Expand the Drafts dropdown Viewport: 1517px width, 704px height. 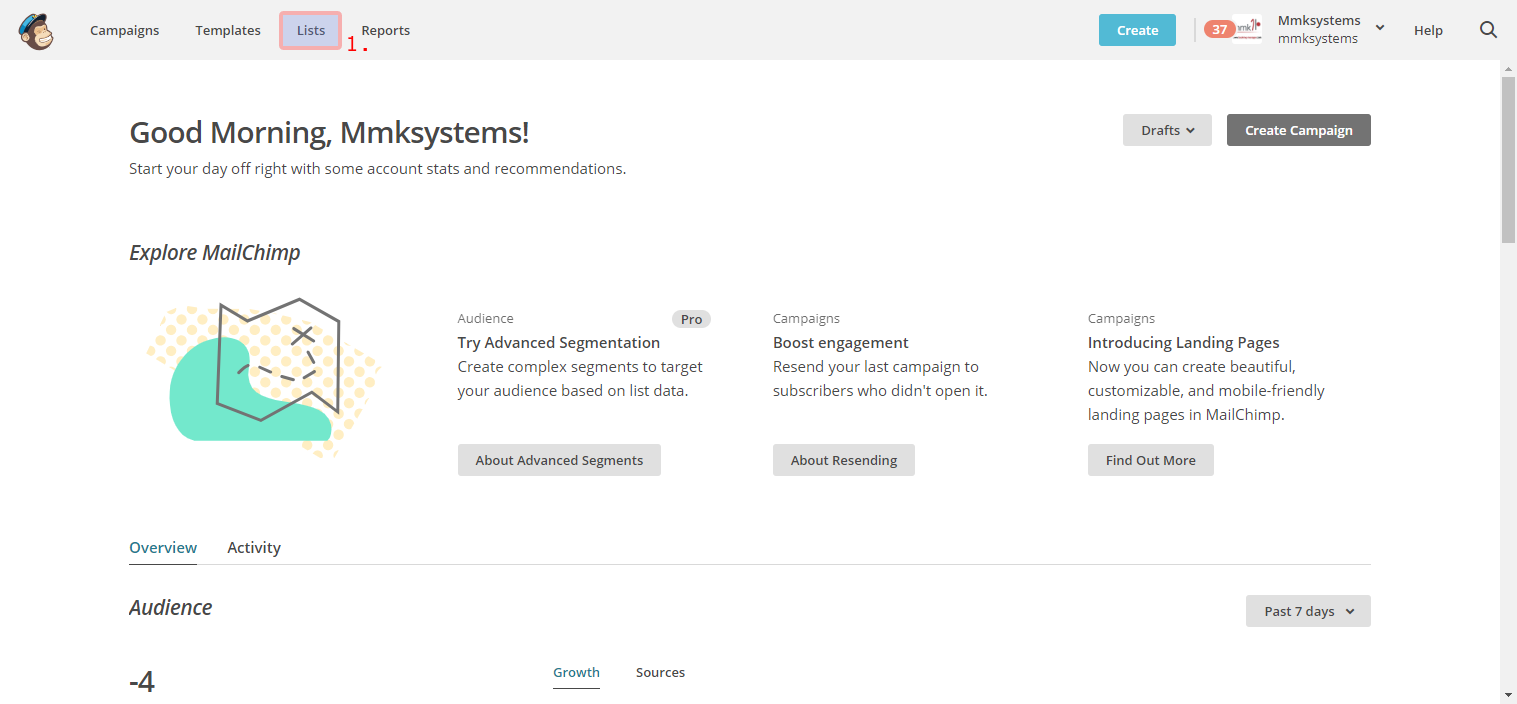(1167, 130)
